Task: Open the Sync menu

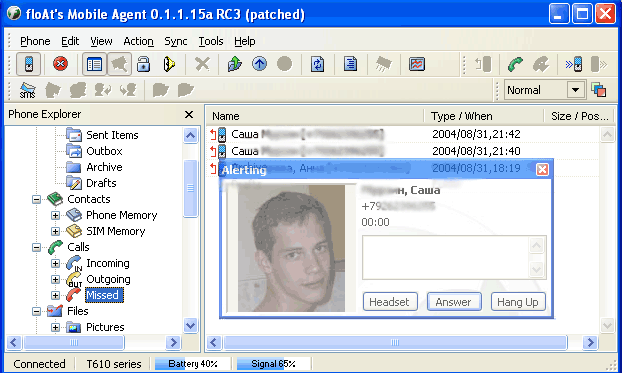Action: 176,41
